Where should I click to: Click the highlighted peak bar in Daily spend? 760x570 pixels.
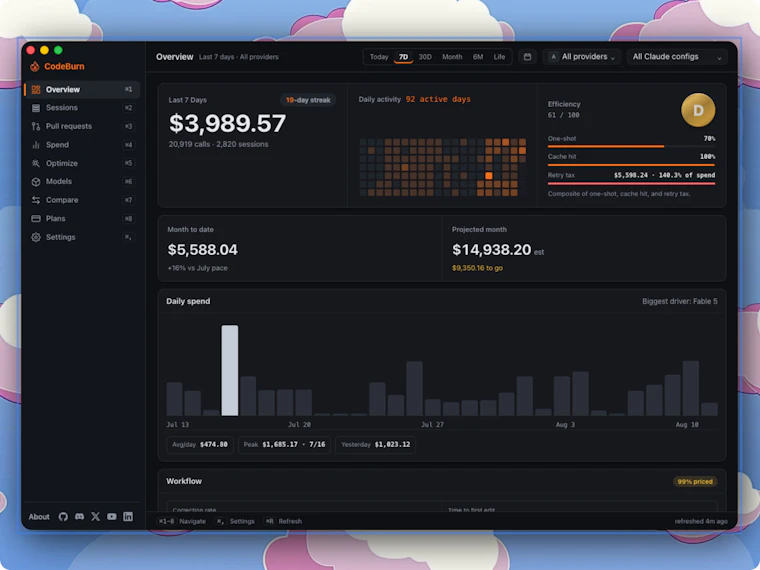pyautogui.click(x=230, y=370)
